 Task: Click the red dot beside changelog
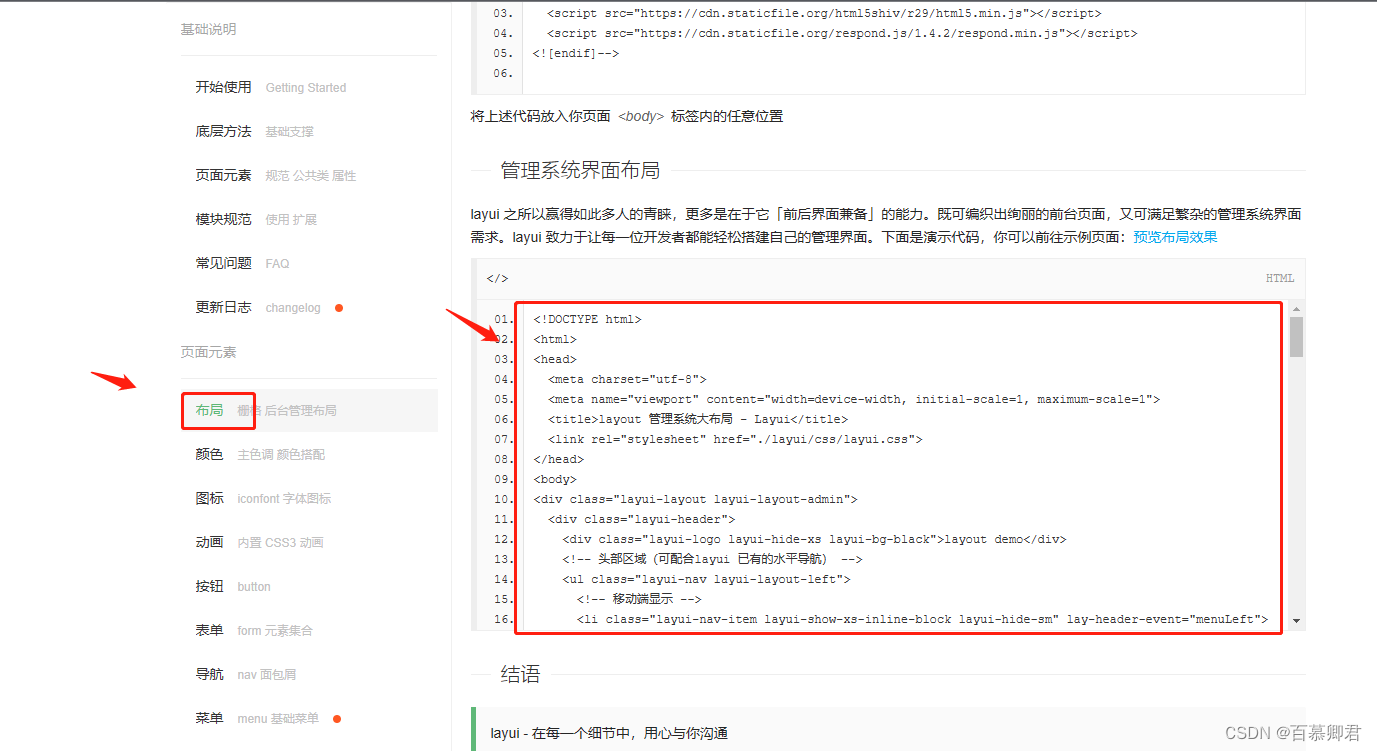pyautogui.click(x=339, y=308)
